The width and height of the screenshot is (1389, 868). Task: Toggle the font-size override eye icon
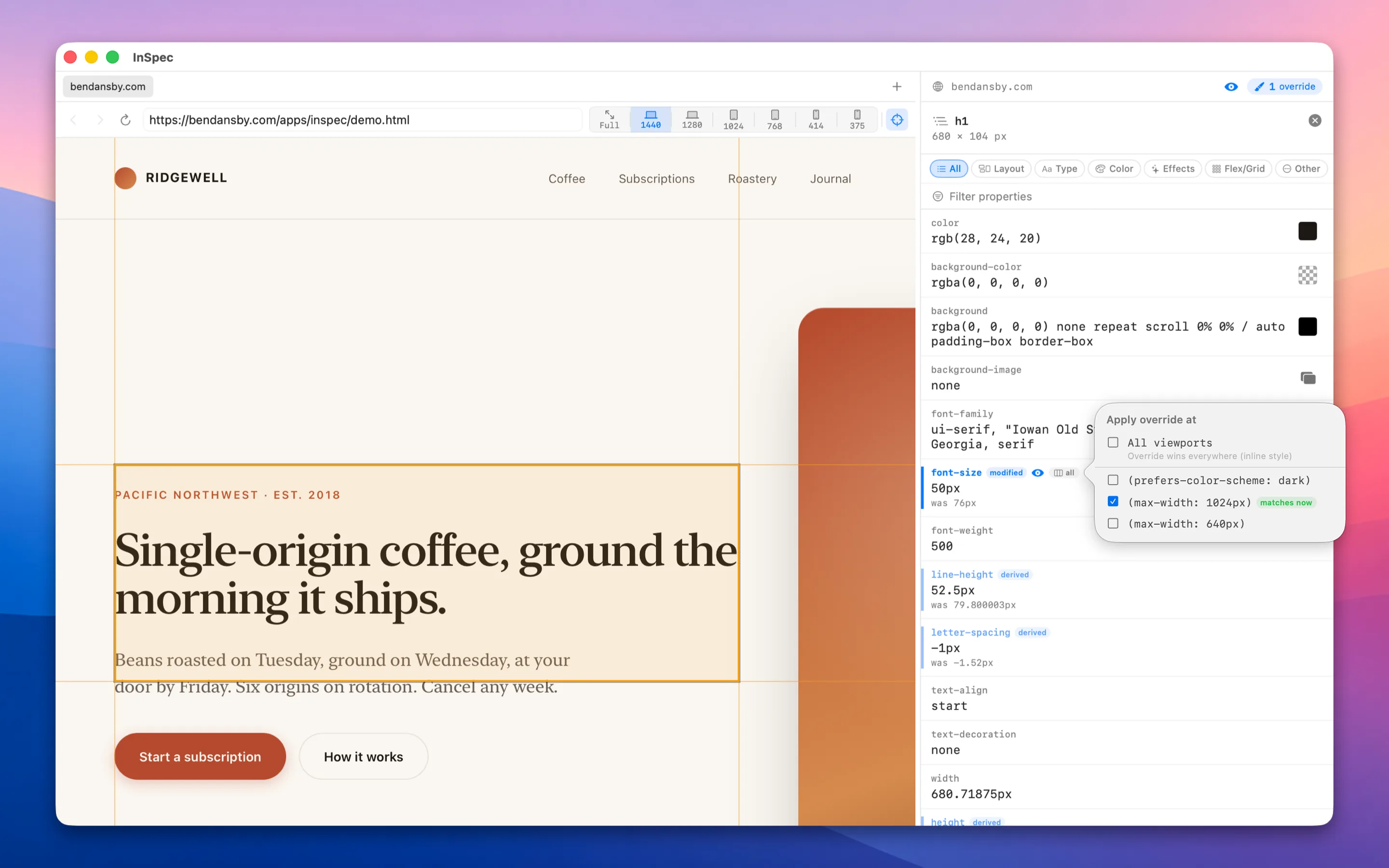(x=1038, y=473)
